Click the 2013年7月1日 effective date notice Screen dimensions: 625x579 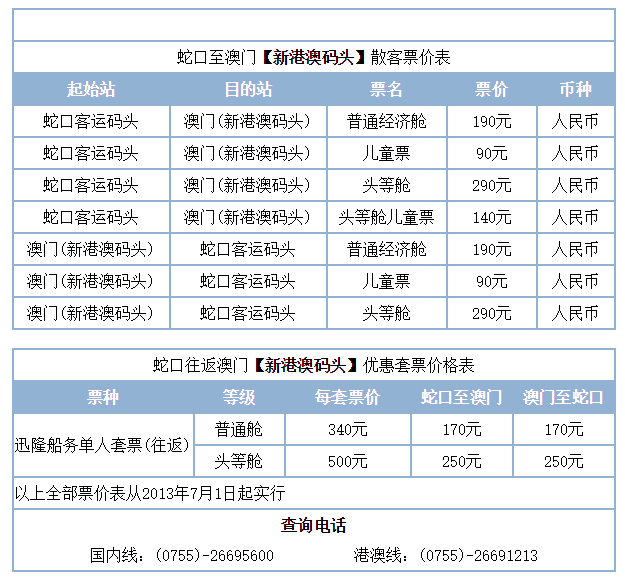[x=150, y=493]
